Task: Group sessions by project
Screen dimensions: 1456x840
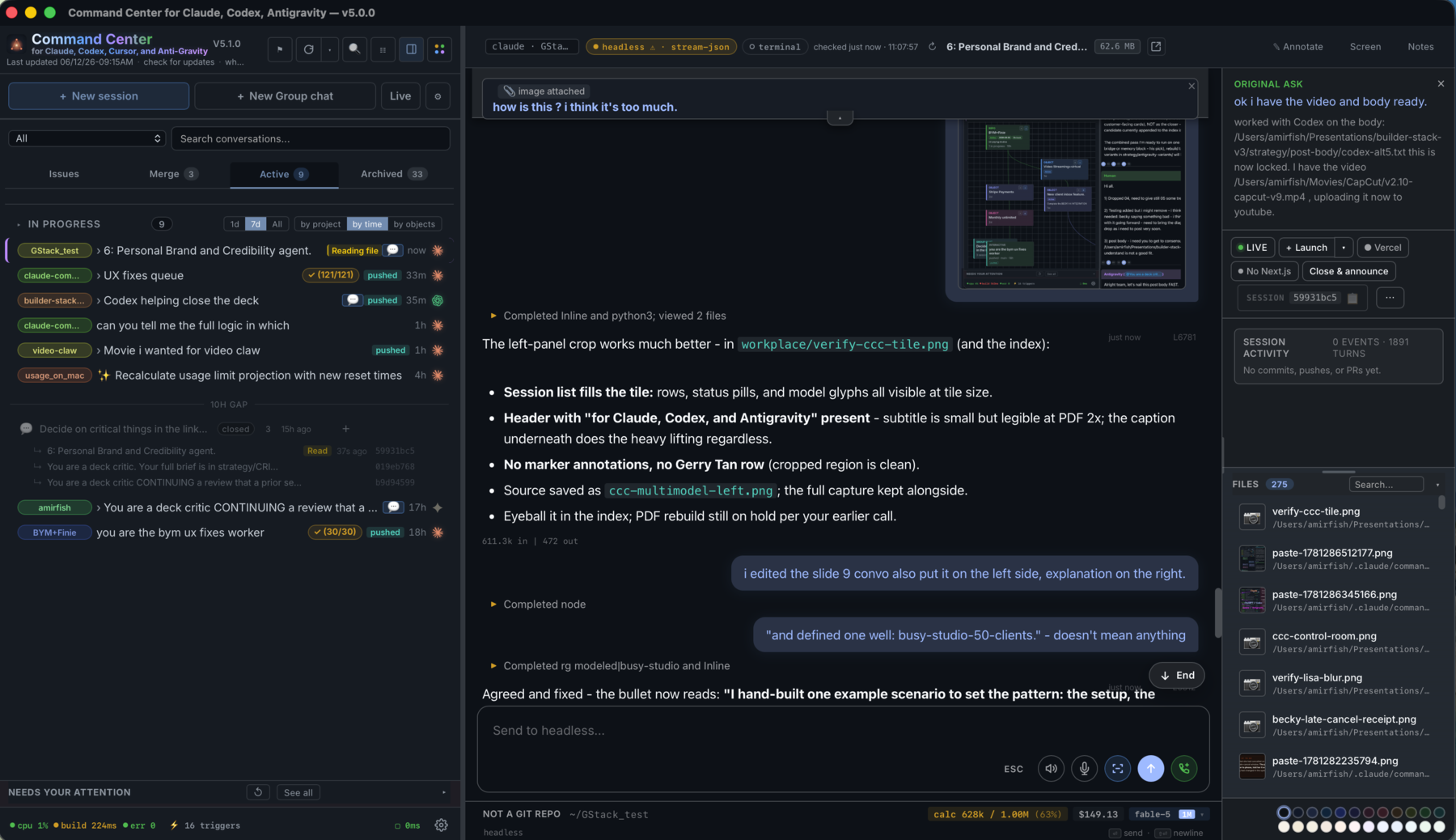Action: pos(320,224)
